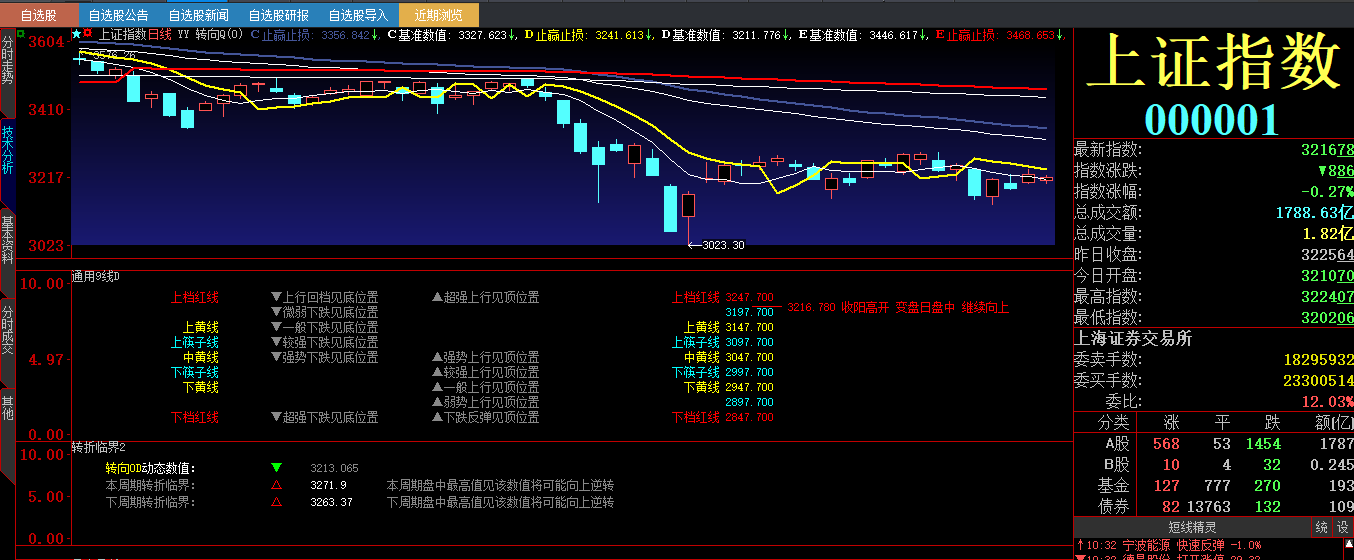
Task: Click the 自选股导入 button
Action: tap(358, 15)
